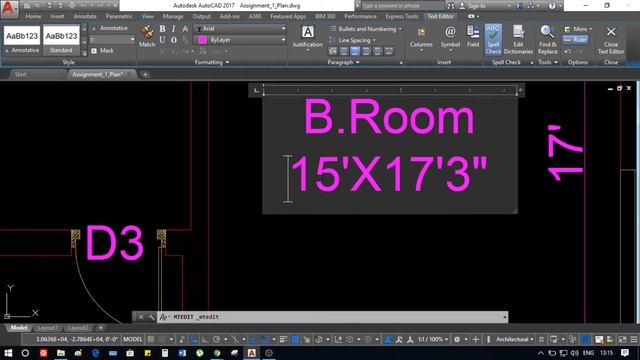The height and width of the screenshot is (360, 640).
Task: Click the left paragraph alignment icon
Action: pos(344,51)
